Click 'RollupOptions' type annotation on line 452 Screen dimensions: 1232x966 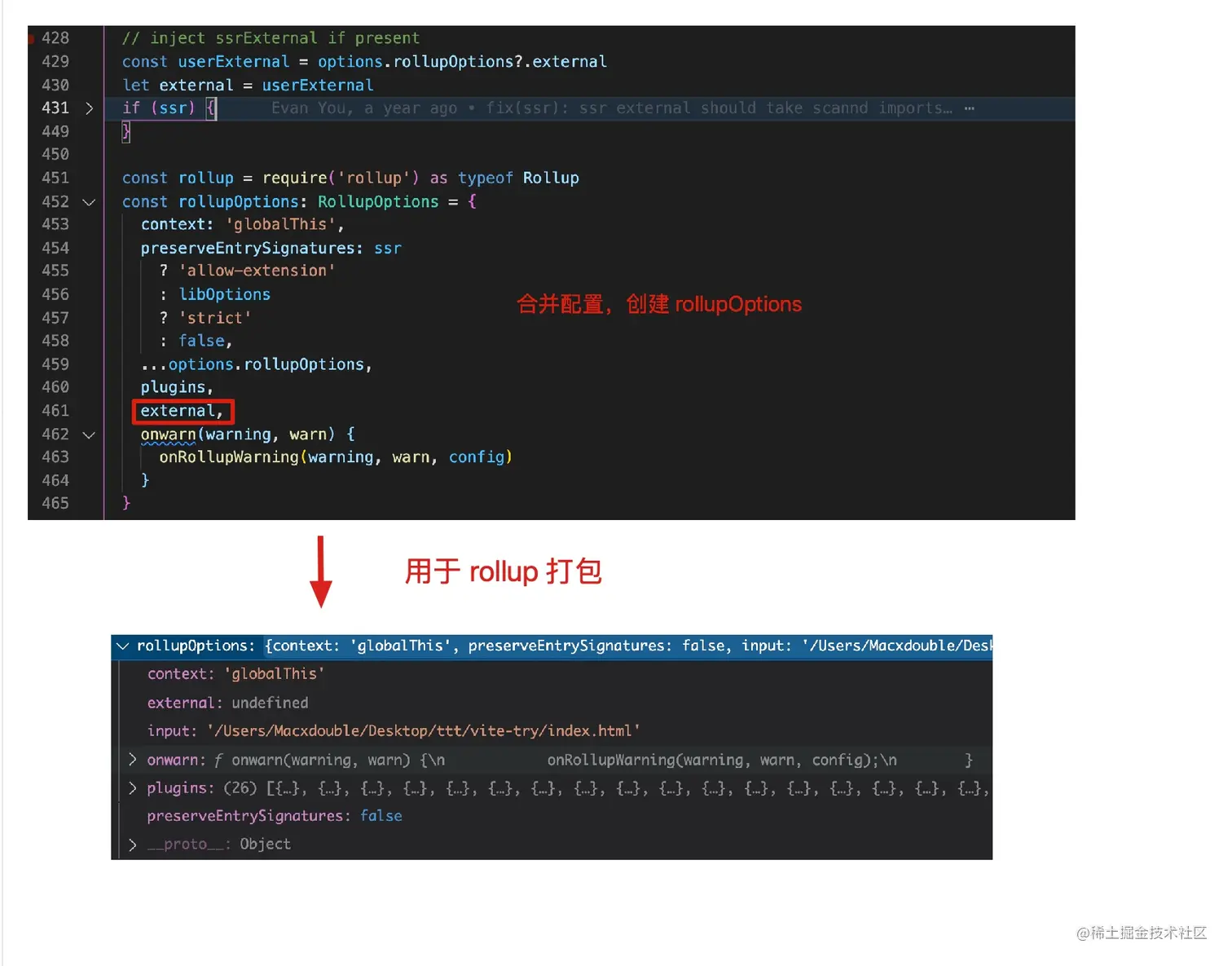[x=378, y=202]
